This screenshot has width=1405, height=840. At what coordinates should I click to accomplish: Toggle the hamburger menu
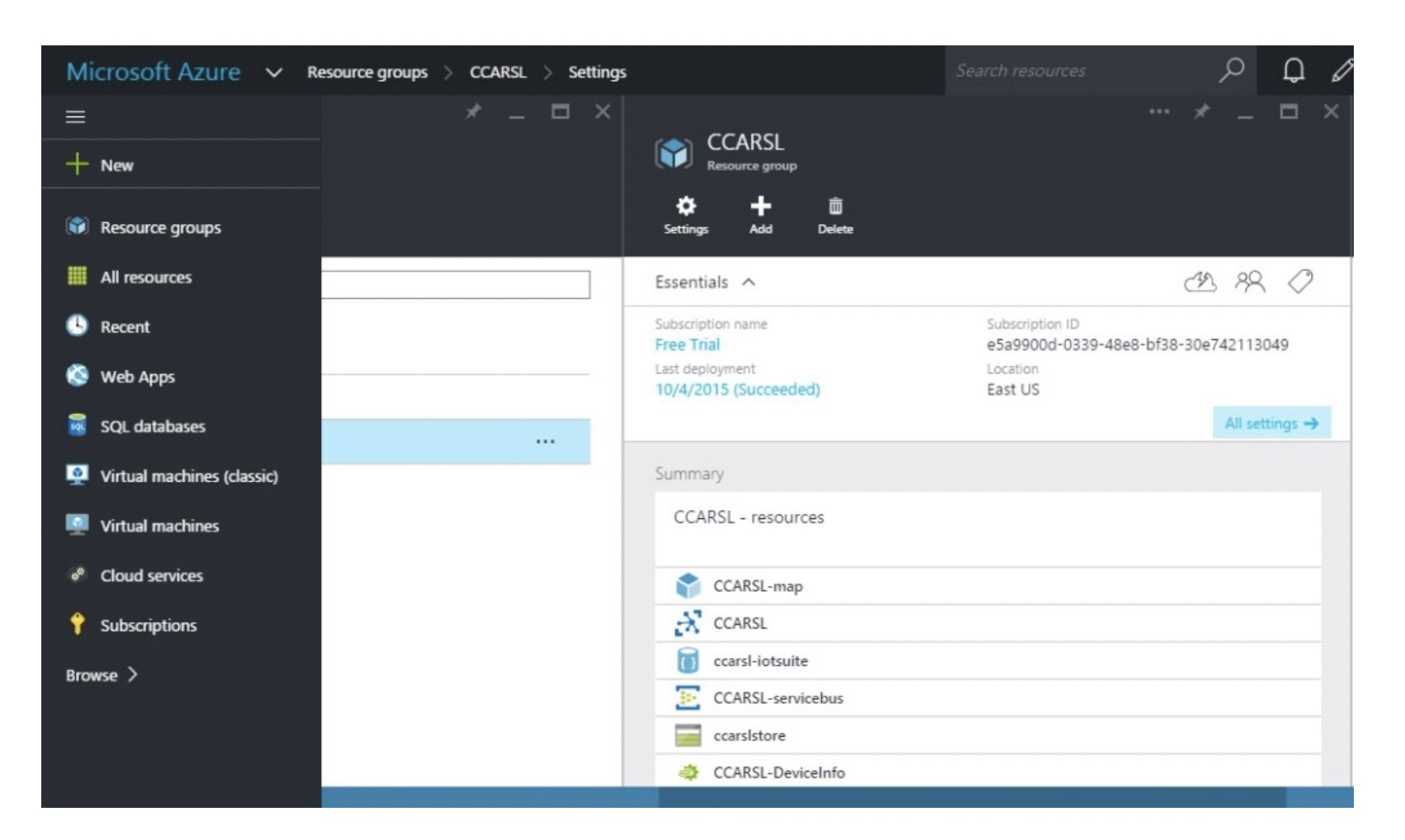[74, 116]
